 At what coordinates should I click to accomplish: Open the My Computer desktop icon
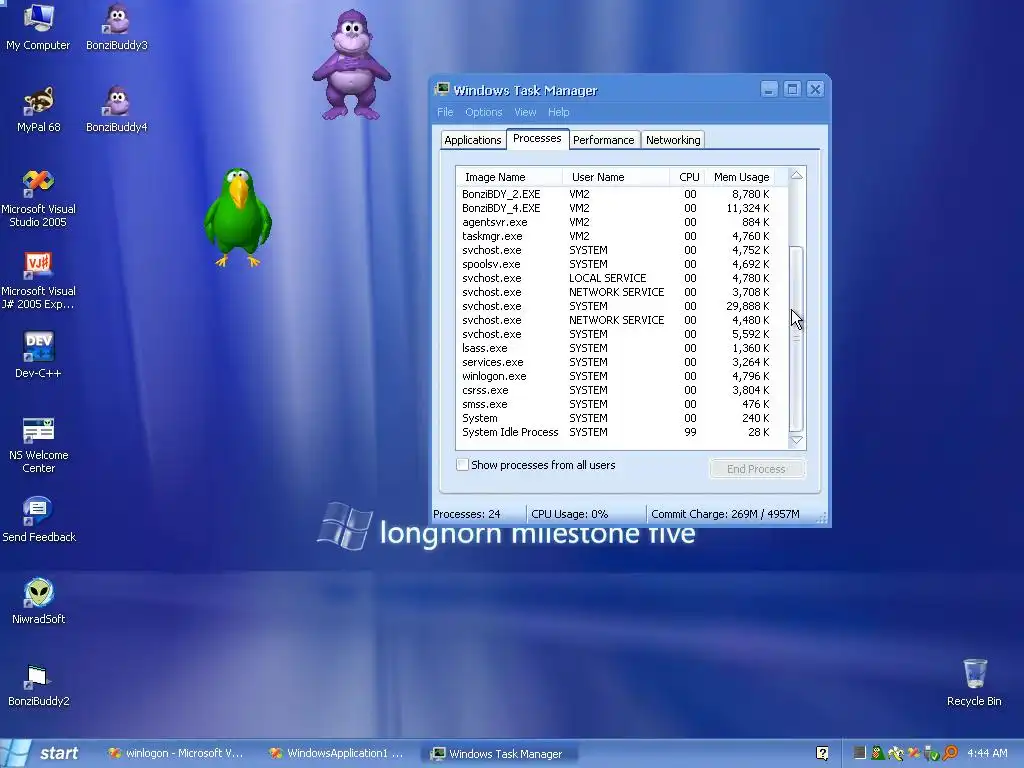coord(38,27)
